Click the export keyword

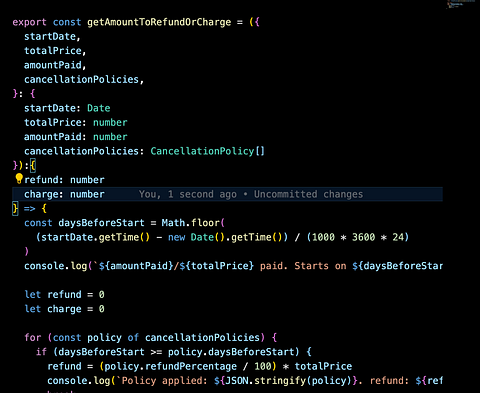tap(29, 22)
